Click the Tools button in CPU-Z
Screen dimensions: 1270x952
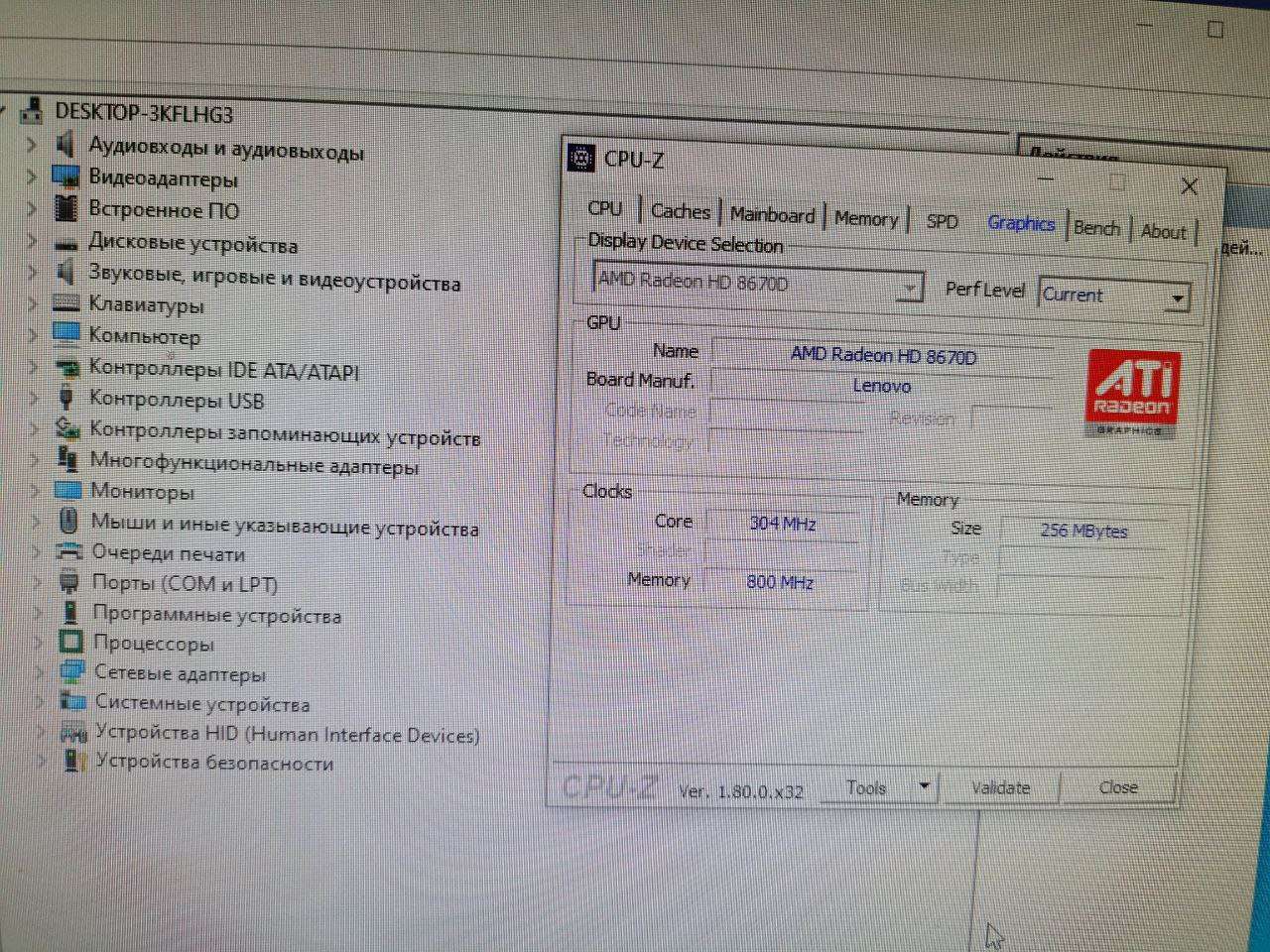[x=866, y=787]
